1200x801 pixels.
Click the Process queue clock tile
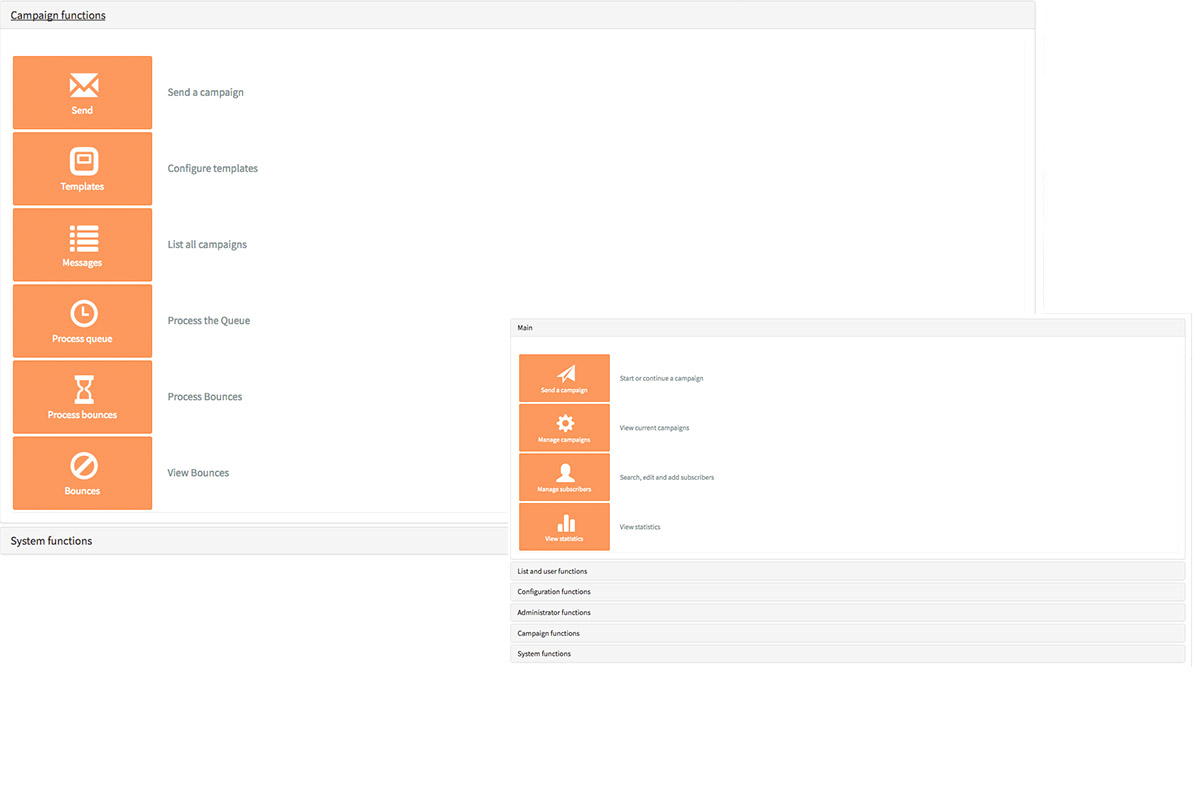click(x=82, y=321)
